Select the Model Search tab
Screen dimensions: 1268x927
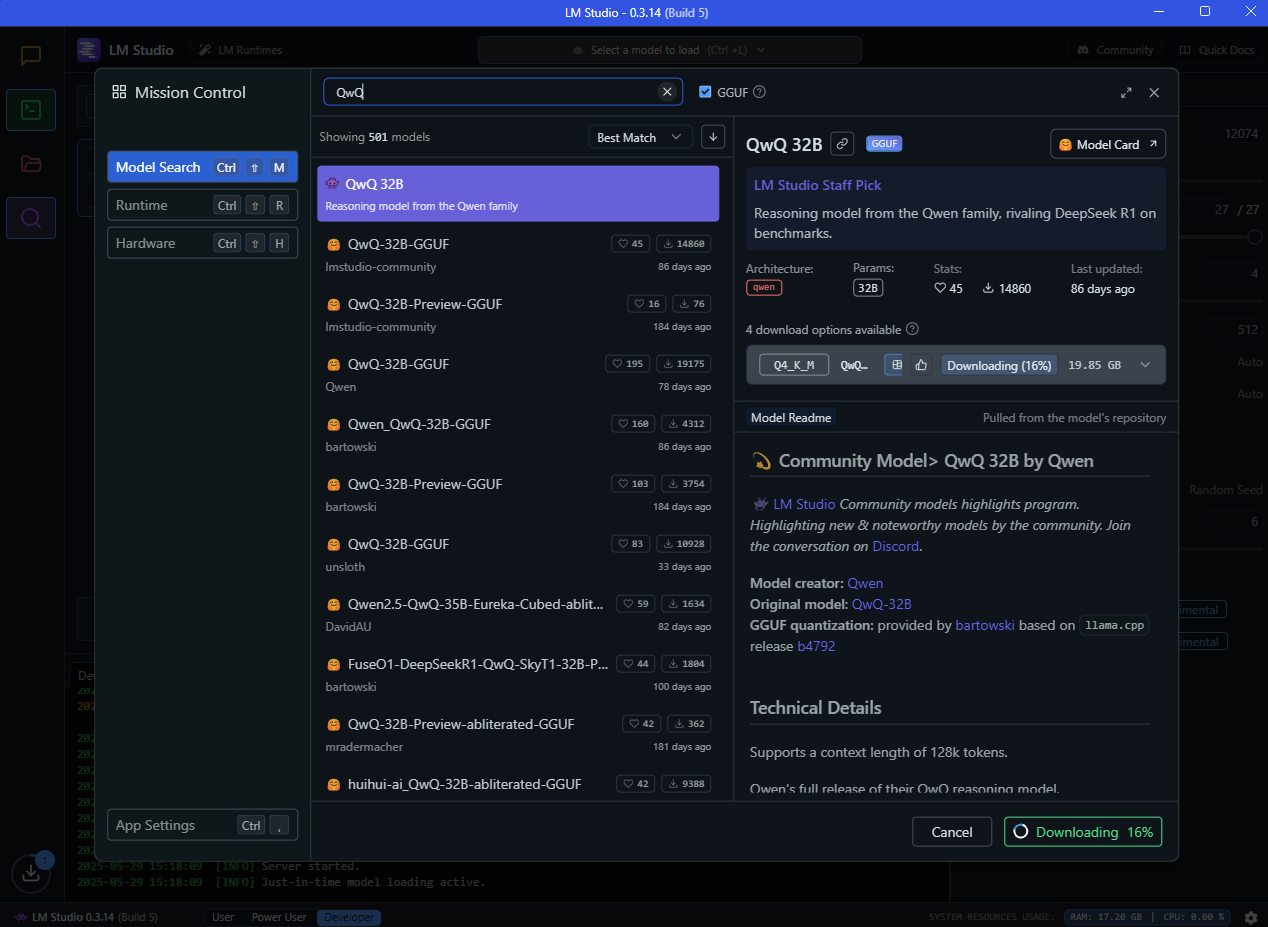(202, 167)
